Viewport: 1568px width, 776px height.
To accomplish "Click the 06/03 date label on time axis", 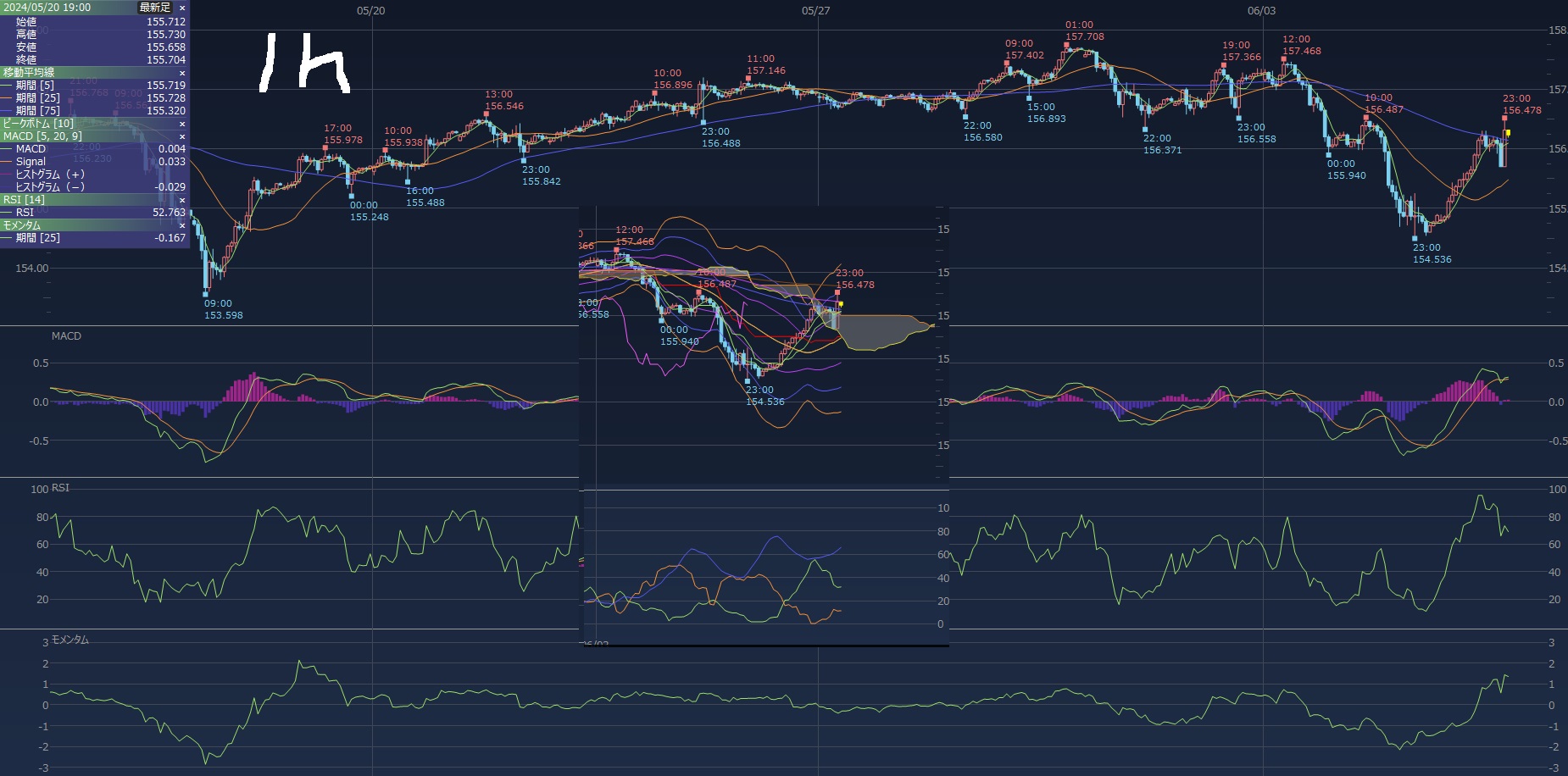I will [x=1261, y=11].
